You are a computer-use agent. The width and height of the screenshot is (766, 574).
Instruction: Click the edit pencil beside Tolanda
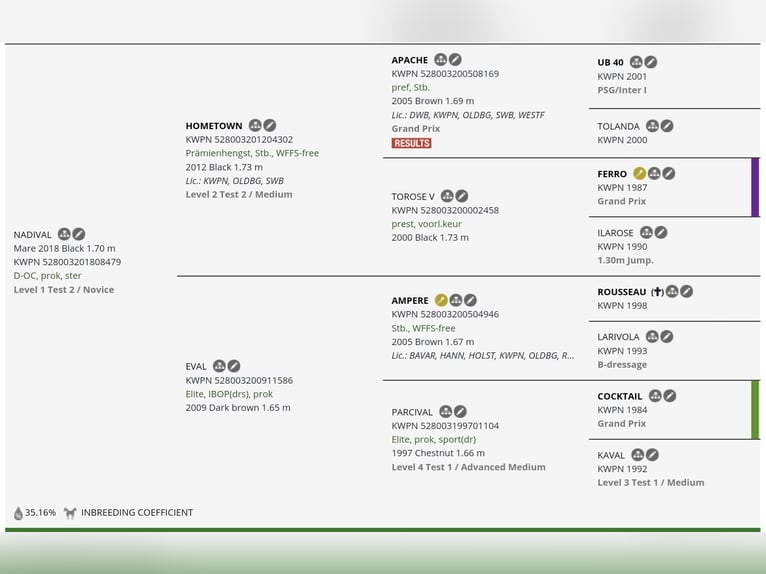click(667, 126)
